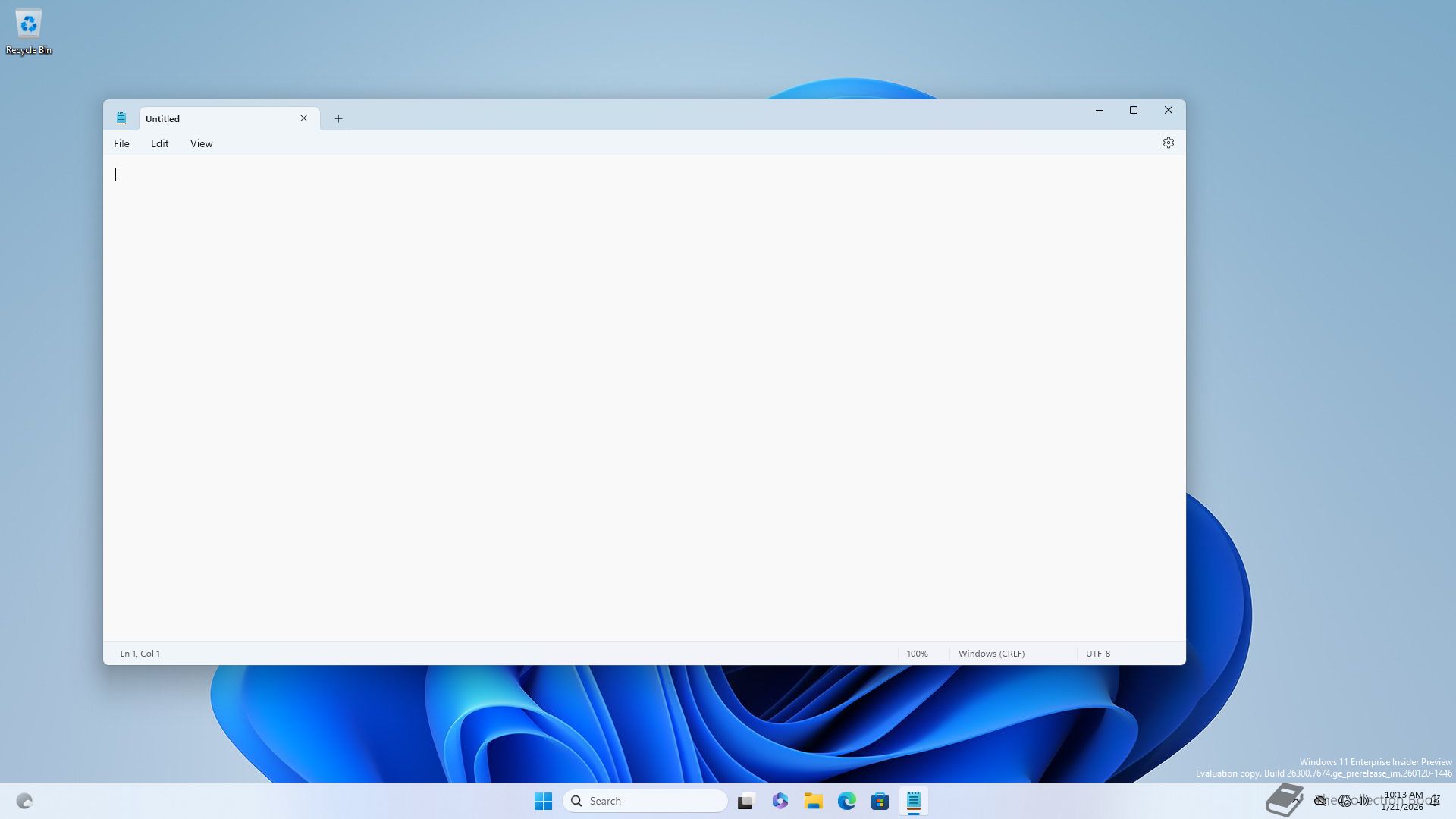The width and height of the screenshot is (1456, 819).
Task: Click the Notepad app icon in title bar
Action: pos(121,118)
